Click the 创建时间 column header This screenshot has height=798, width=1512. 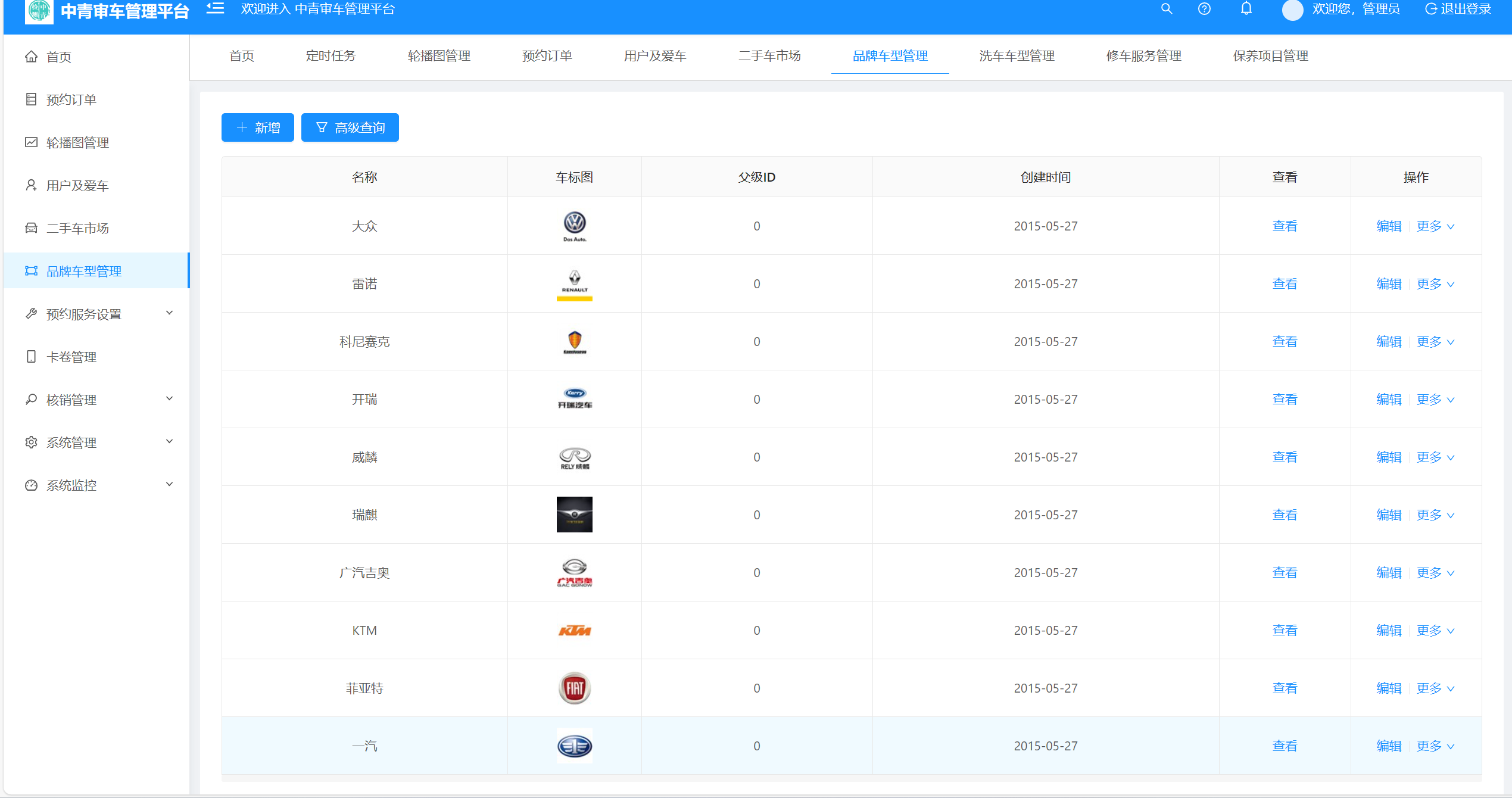1046,177
